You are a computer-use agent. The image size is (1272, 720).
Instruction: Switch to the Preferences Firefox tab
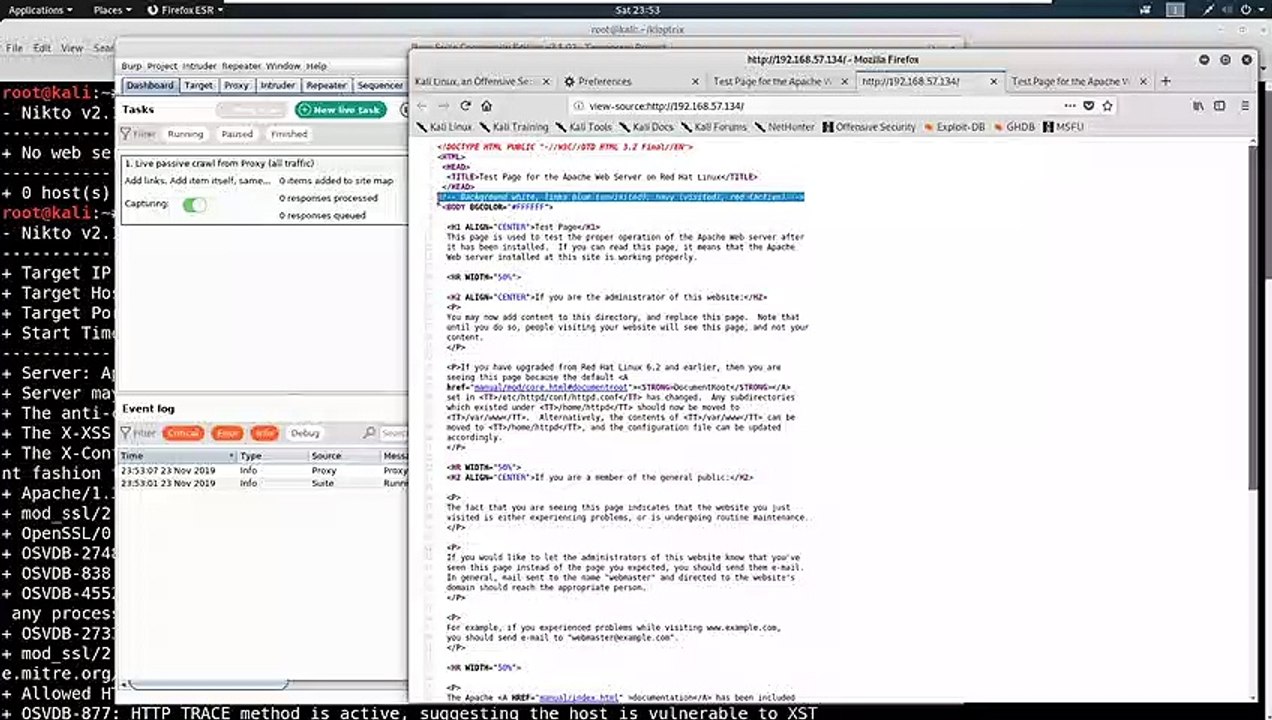pos(631,81)
